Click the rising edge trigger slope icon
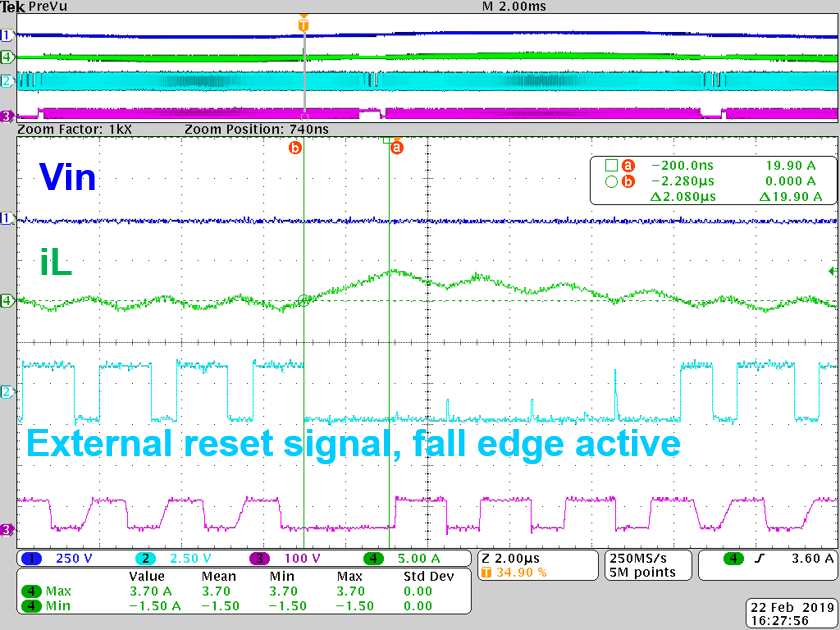 [x=759, y=559]
